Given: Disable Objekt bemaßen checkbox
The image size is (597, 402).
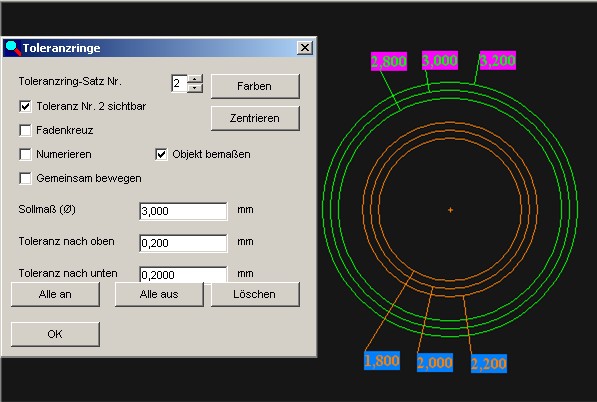Looking at the screenshot, I should (161, 154).
